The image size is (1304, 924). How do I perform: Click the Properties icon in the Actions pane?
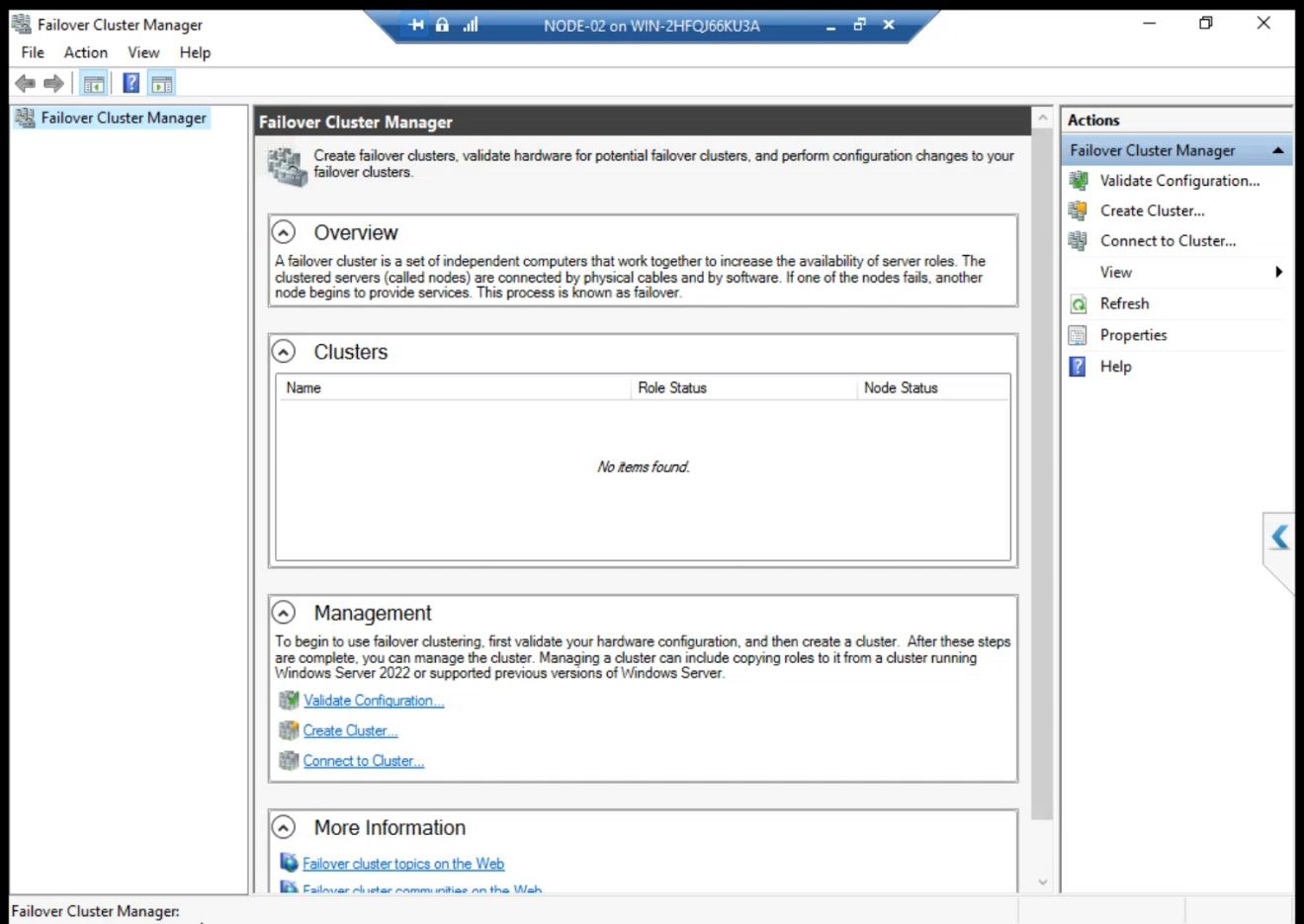coord(1079,335)
